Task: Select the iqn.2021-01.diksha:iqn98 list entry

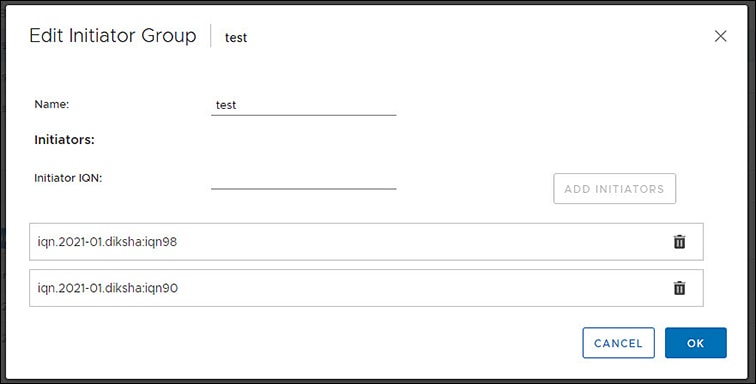Action: click(366, 242)
